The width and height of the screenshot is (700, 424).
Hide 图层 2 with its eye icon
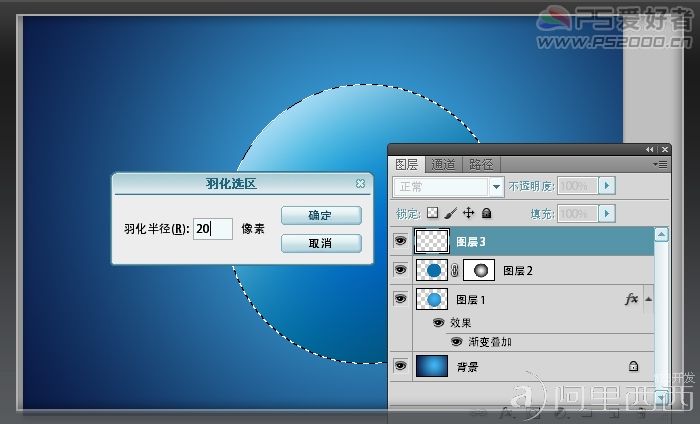point(400,270)
